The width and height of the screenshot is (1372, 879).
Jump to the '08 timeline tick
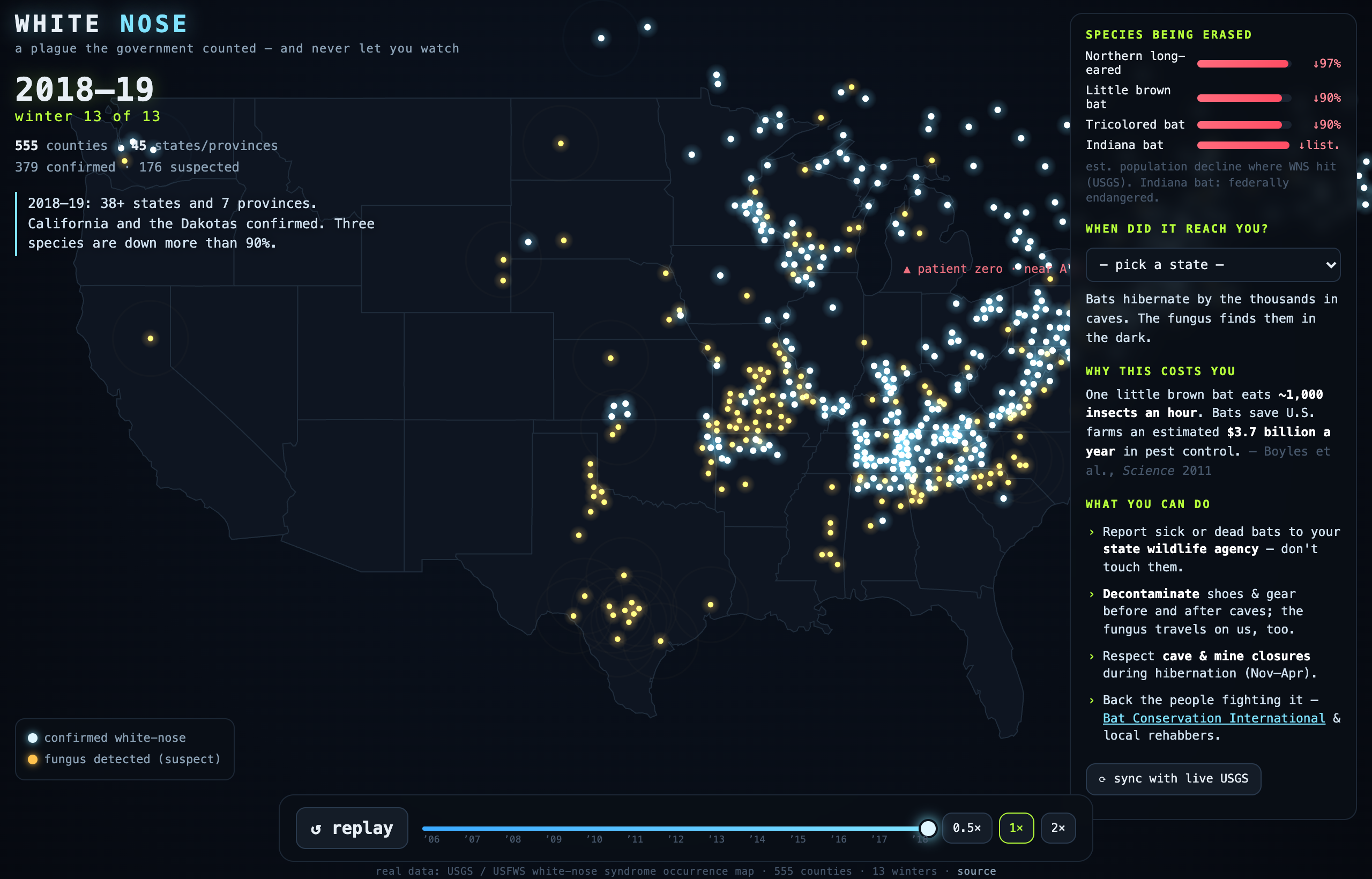point(512,839)
